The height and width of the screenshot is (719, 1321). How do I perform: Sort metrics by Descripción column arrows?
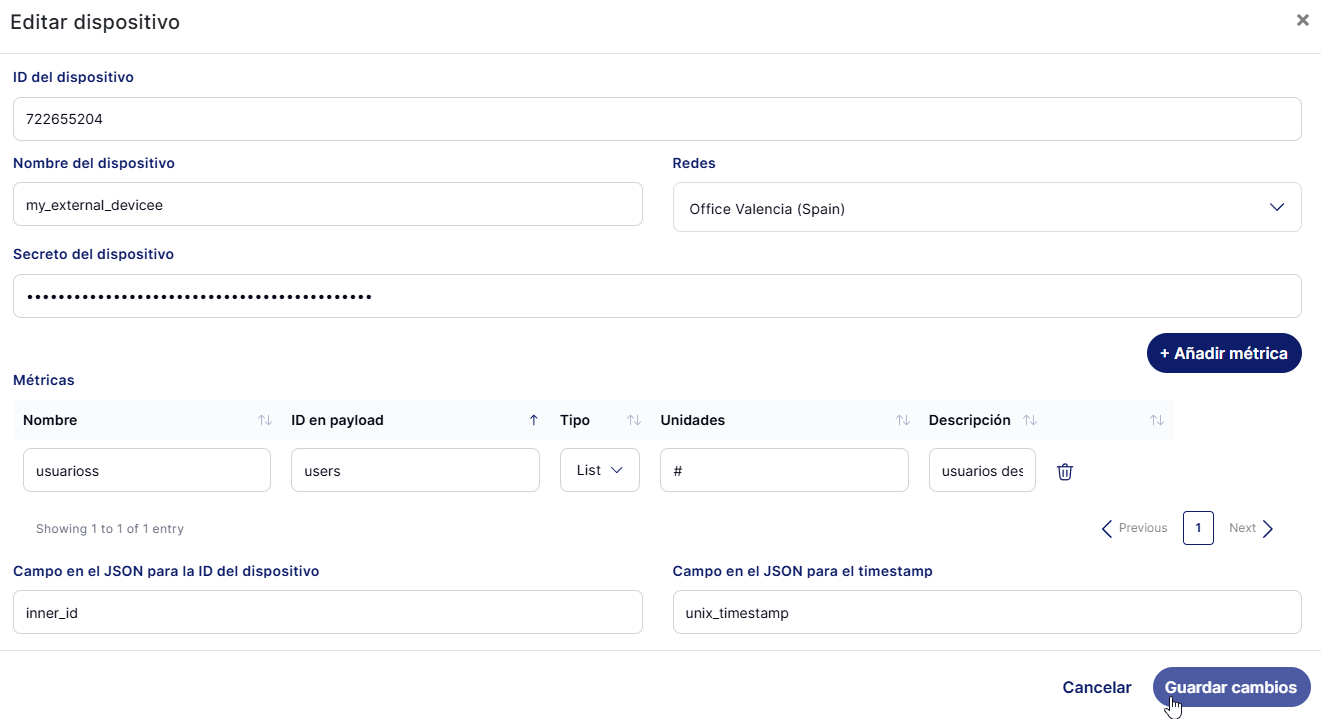pos(1030,420)
